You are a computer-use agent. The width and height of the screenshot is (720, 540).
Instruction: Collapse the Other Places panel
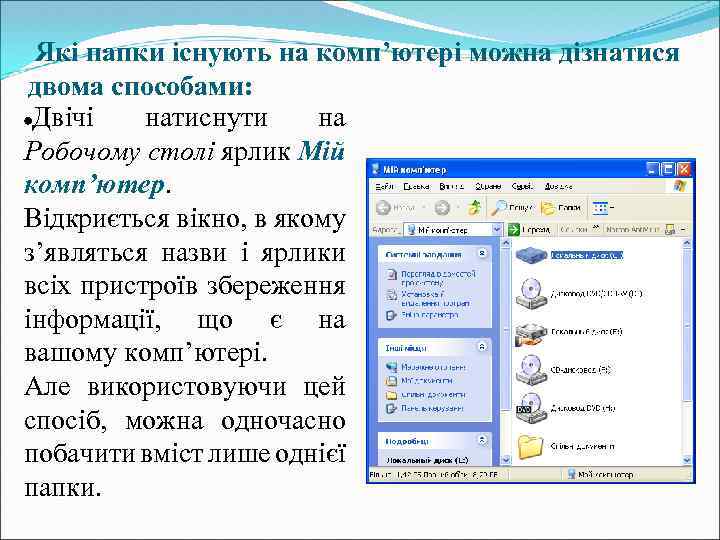(x=482, y=347)
